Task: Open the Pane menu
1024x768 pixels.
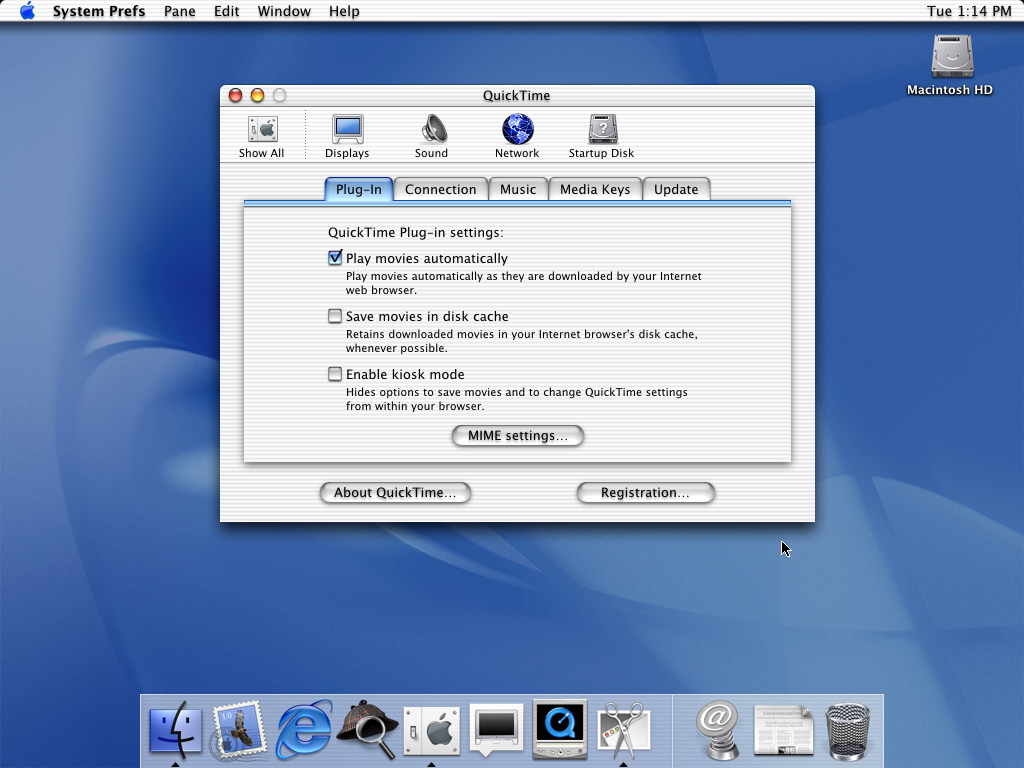Action: [180, 11]
